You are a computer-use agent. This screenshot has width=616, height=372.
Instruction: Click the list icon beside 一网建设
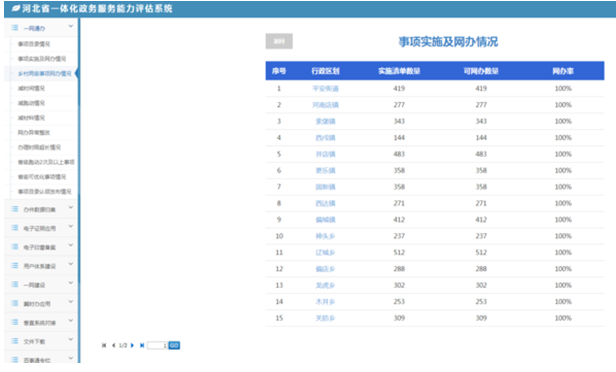(15, 284)
